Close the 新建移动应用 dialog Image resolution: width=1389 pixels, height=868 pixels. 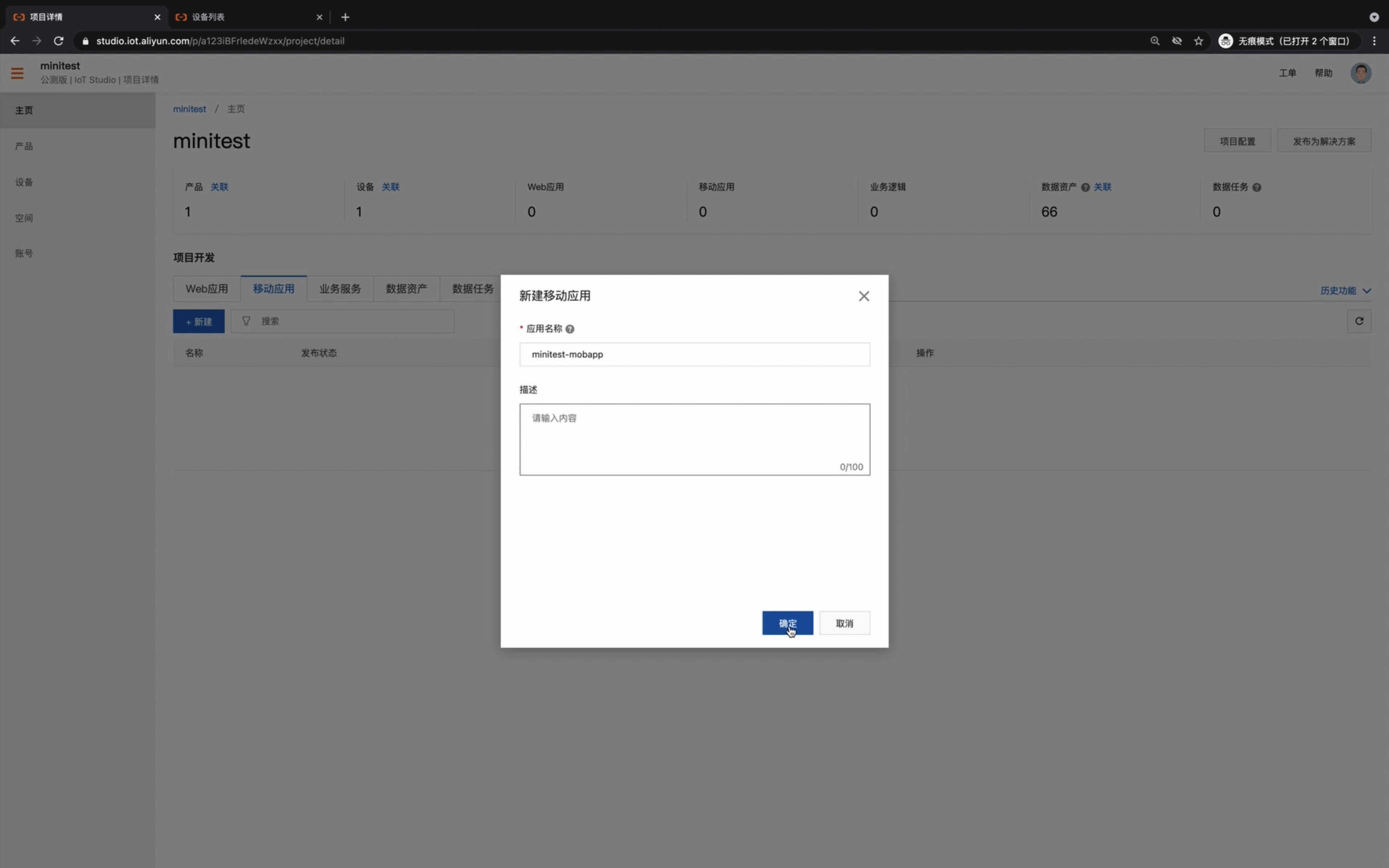point(863,296)
